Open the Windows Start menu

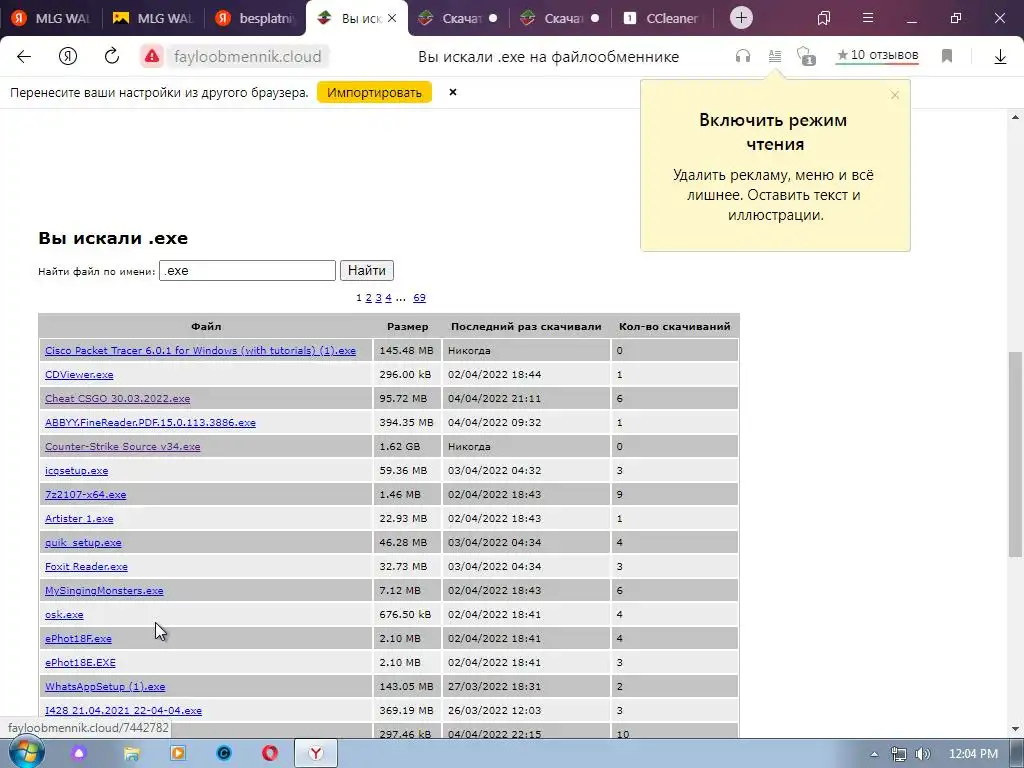pos(26,753)
